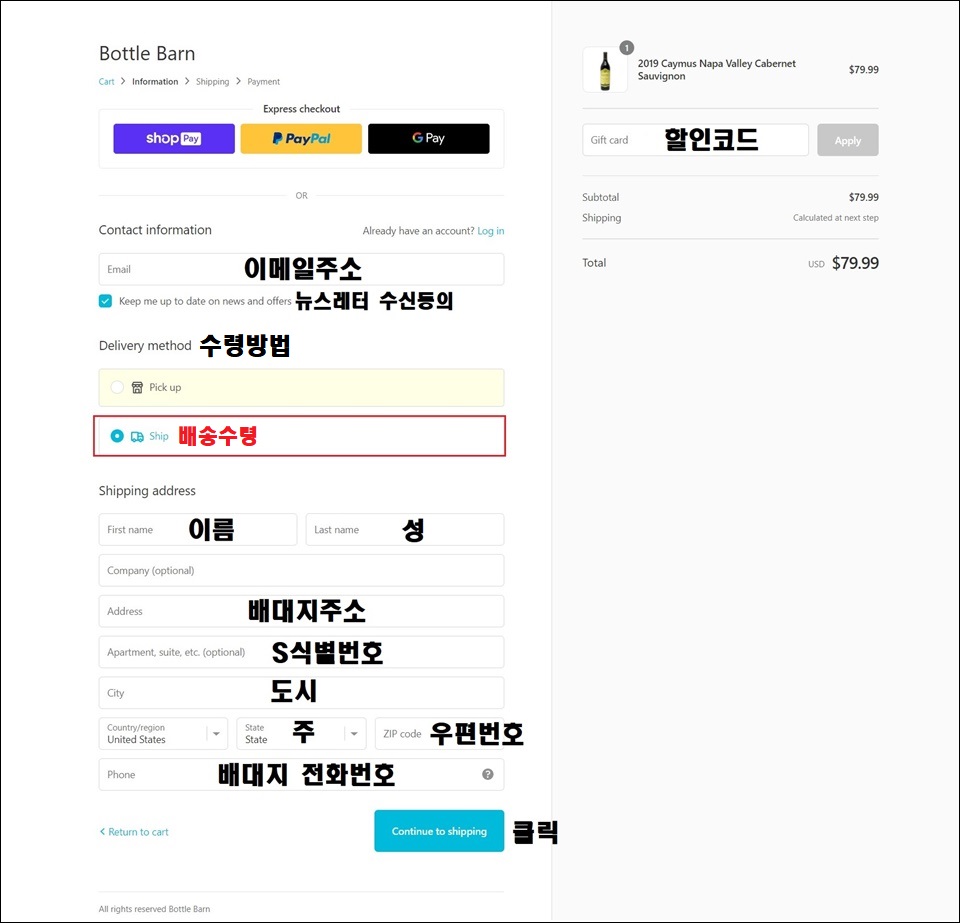This screenshot has width=960, height=923.
Task: Click the Continue to shipping button
Action: tap(439, 831)
